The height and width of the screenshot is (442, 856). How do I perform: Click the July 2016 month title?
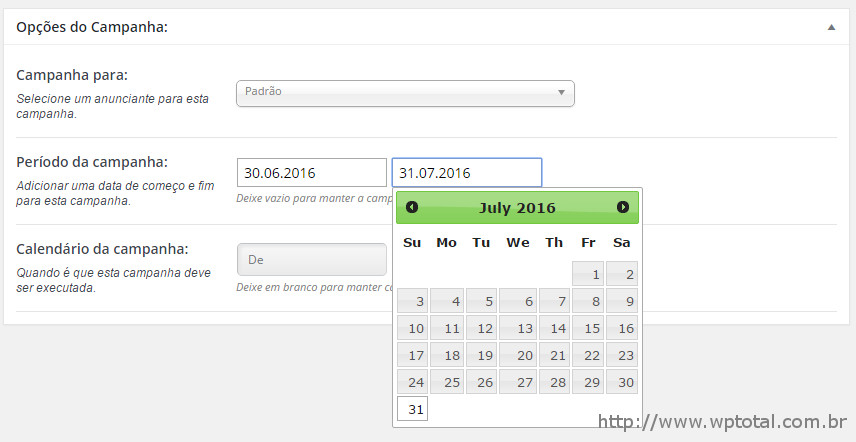click(517, 208)
